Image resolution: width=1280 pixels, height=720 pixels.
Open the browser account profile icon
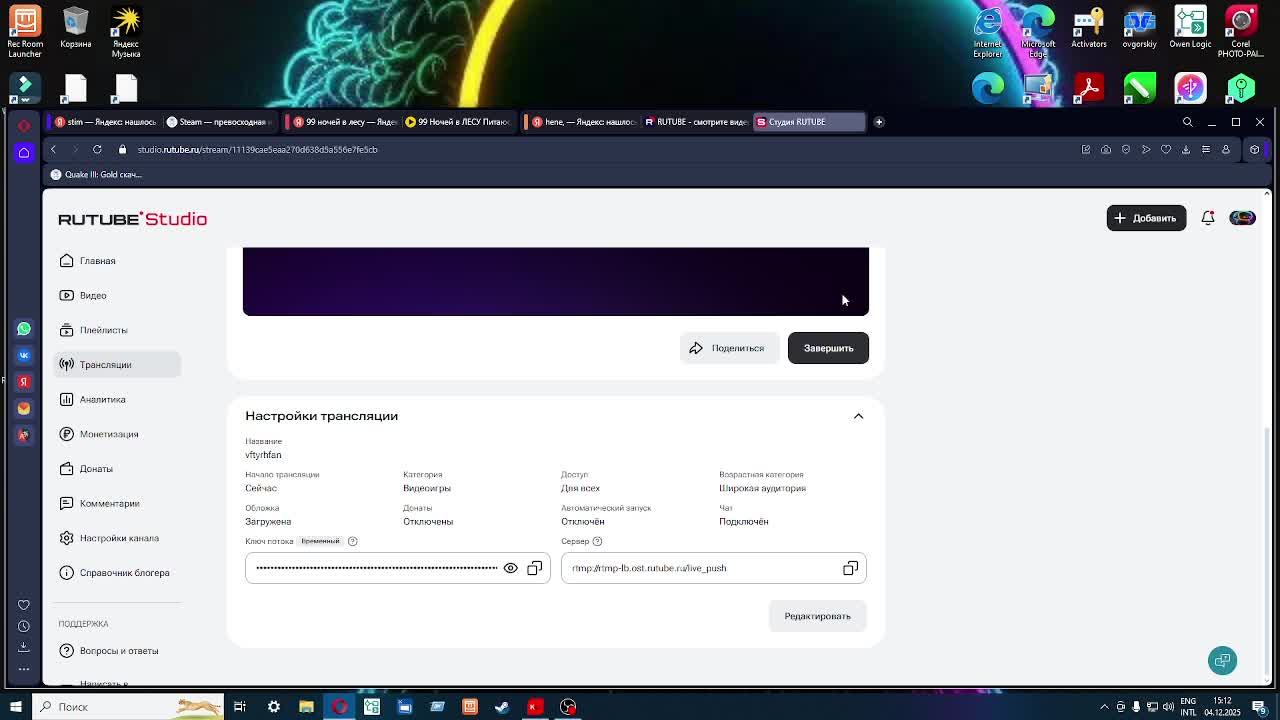[x=1226, y=149]
